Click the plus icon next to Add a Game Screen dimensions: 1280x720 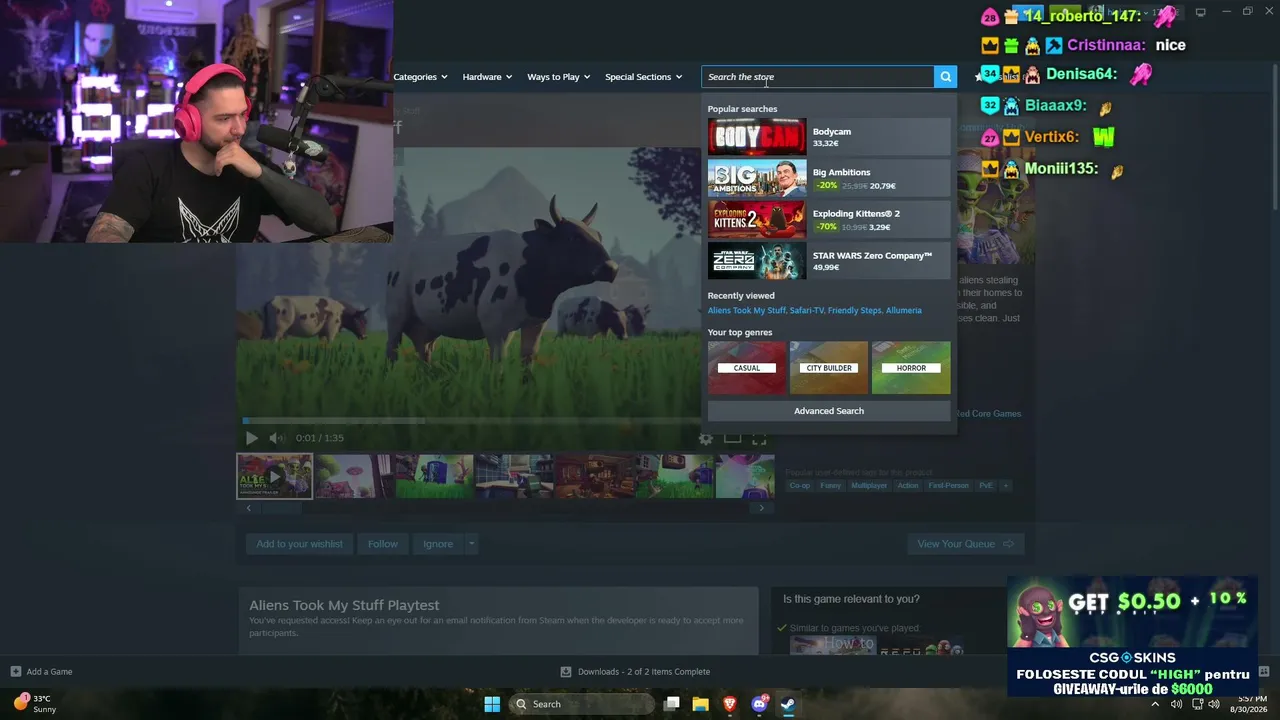tap(15, 672)
